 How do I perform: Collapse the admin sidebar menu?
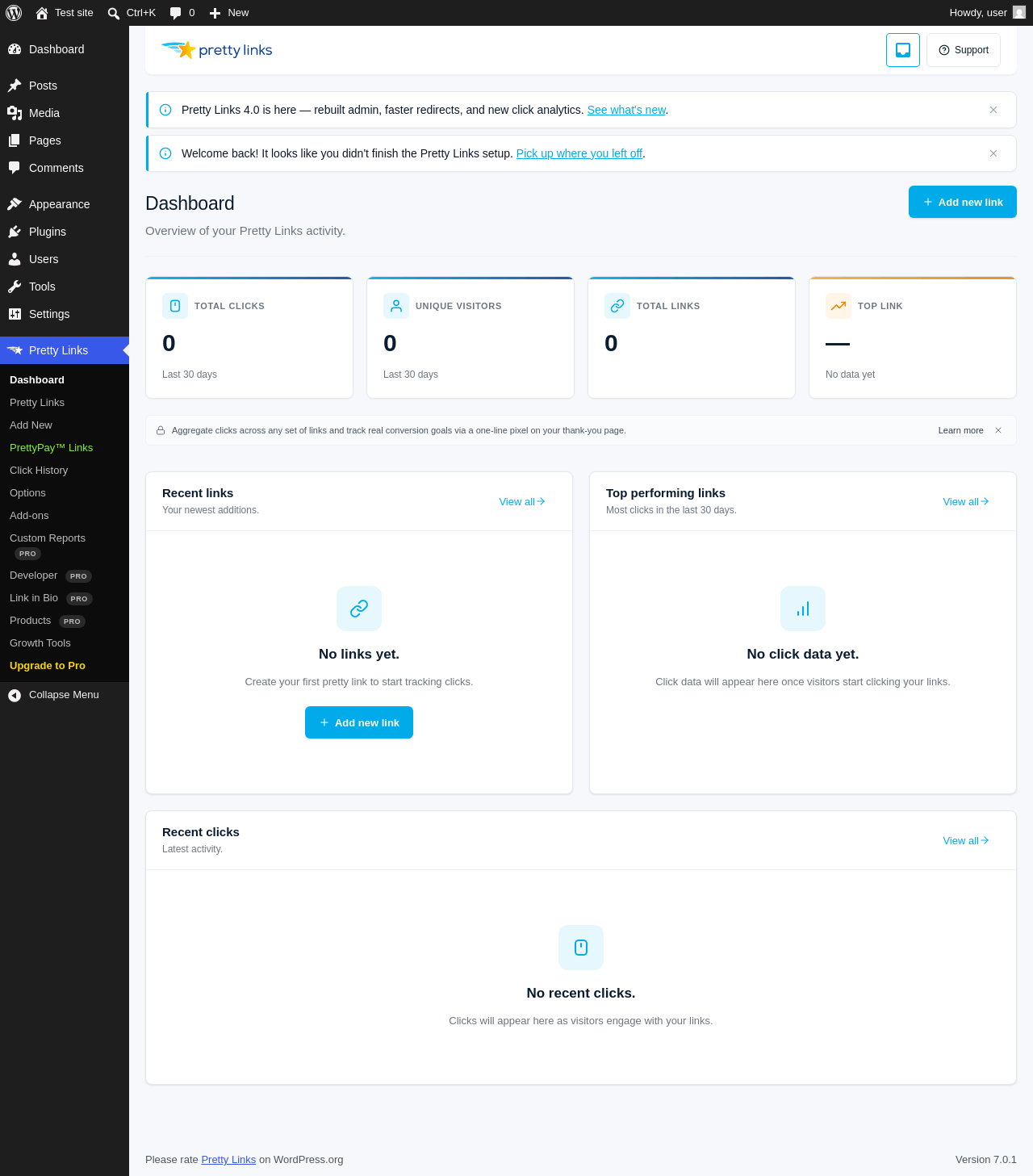click(65, 695)
